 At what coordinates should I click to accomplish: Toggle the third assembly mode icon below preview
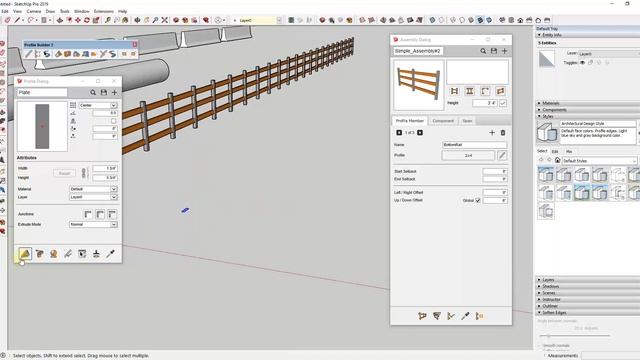(485, 91)
